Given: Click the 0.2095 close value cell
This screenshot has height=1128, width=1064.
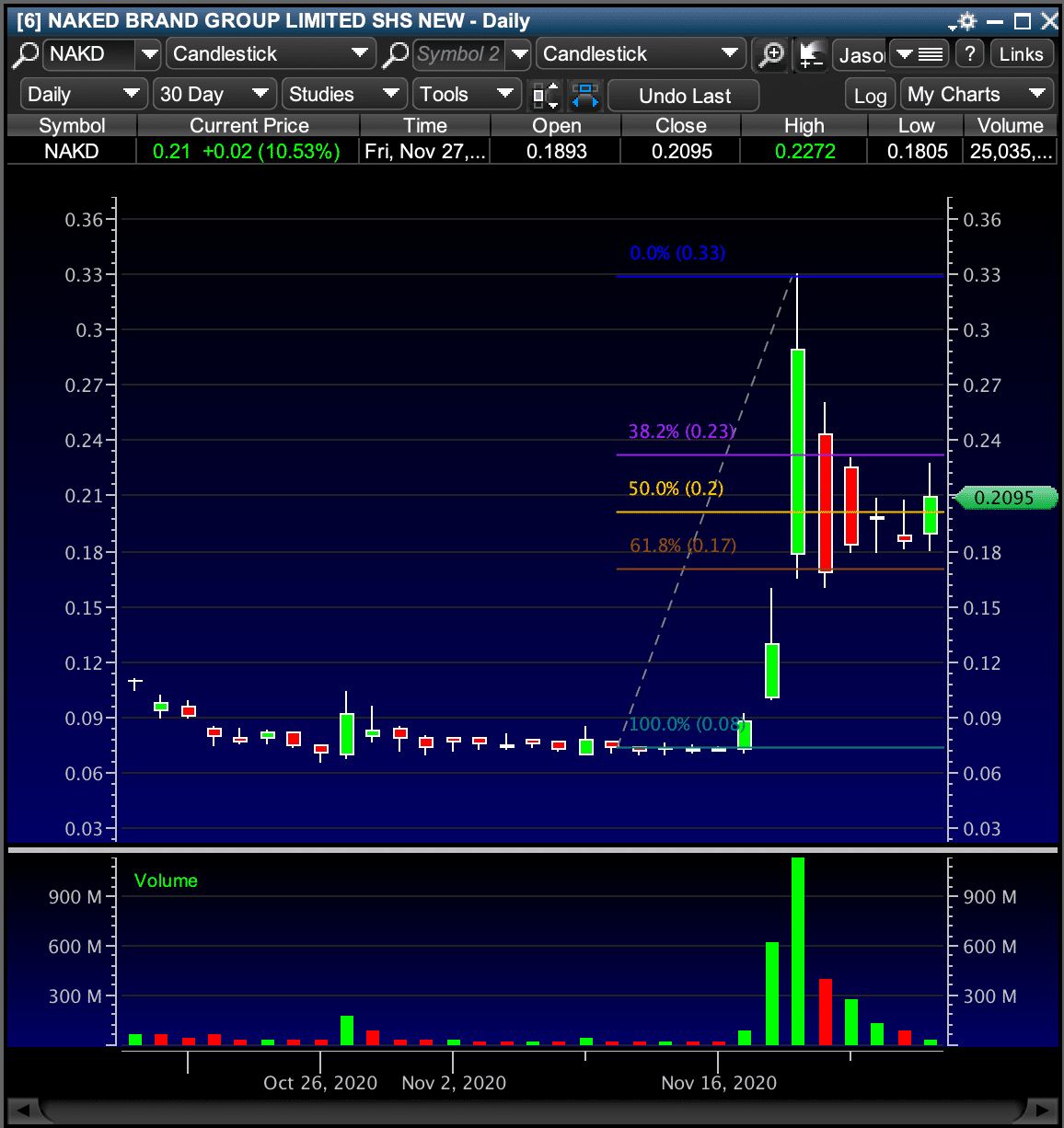Looking at the screenshot, I should click(681, 151).
